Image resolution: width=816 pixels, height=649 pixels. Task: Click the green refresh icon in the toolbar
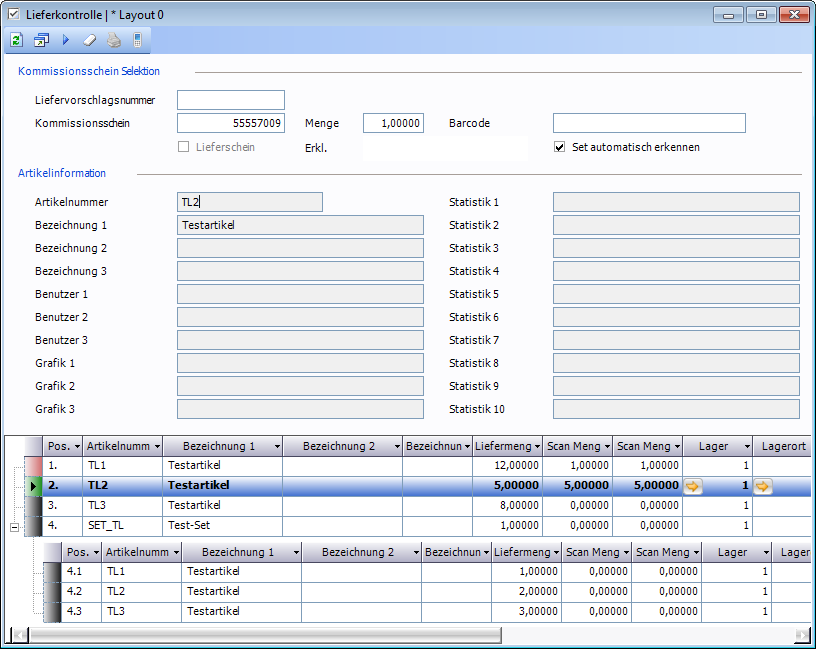click(x=17, y=41)
